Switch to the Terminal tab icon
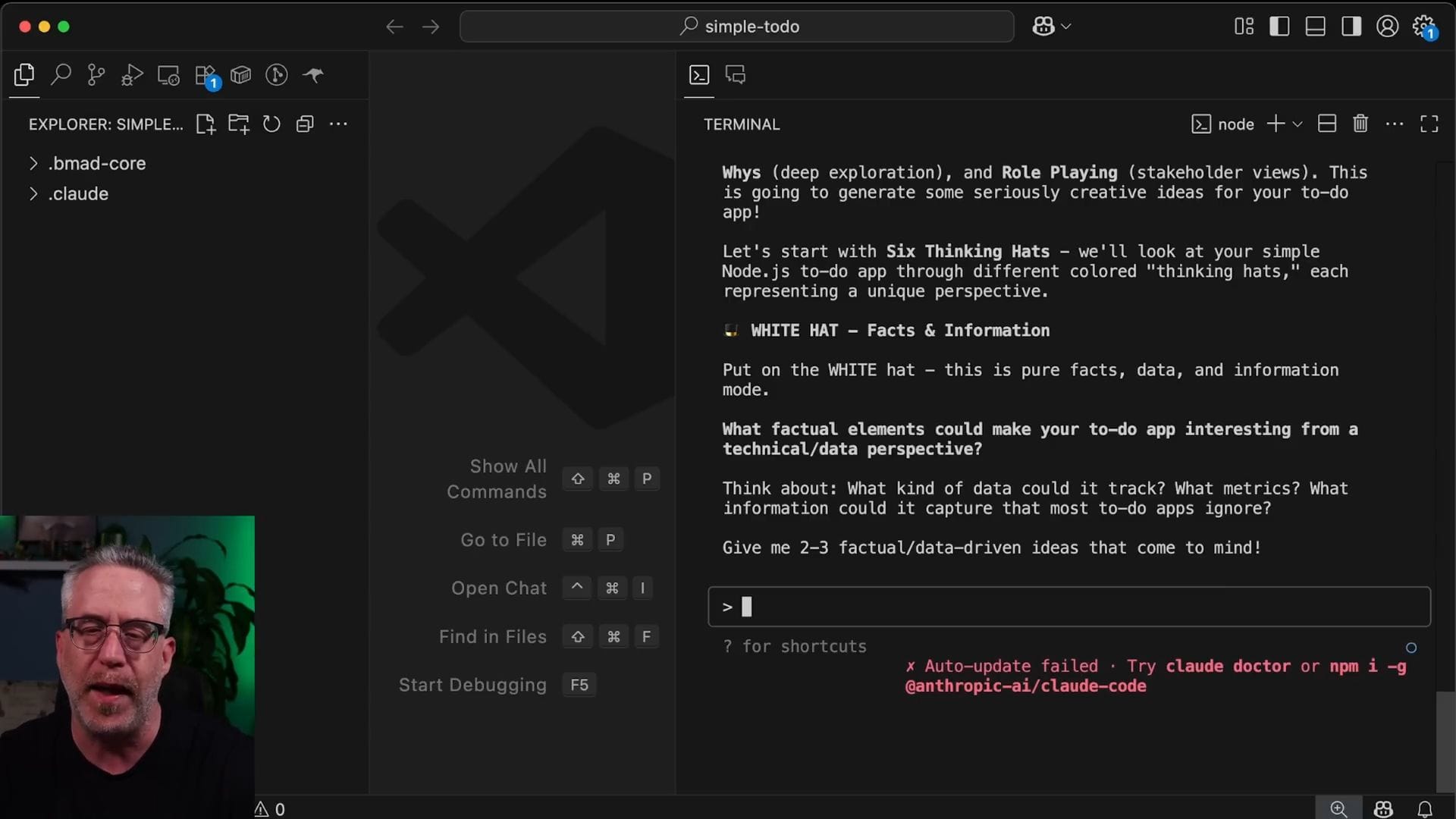Screen dimensions: 1456x819 (699, 74)
